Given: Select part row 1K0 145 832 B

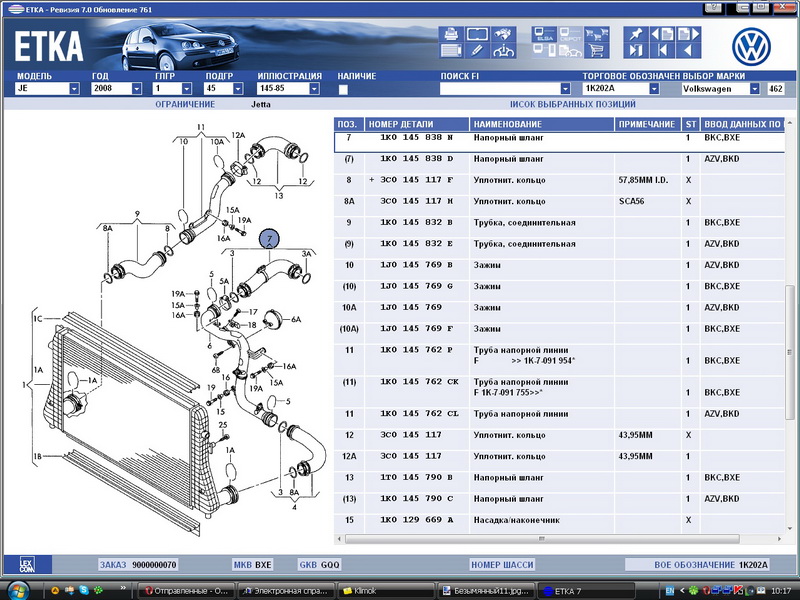Looking at the screenshot, I should [x=559, y=228].
